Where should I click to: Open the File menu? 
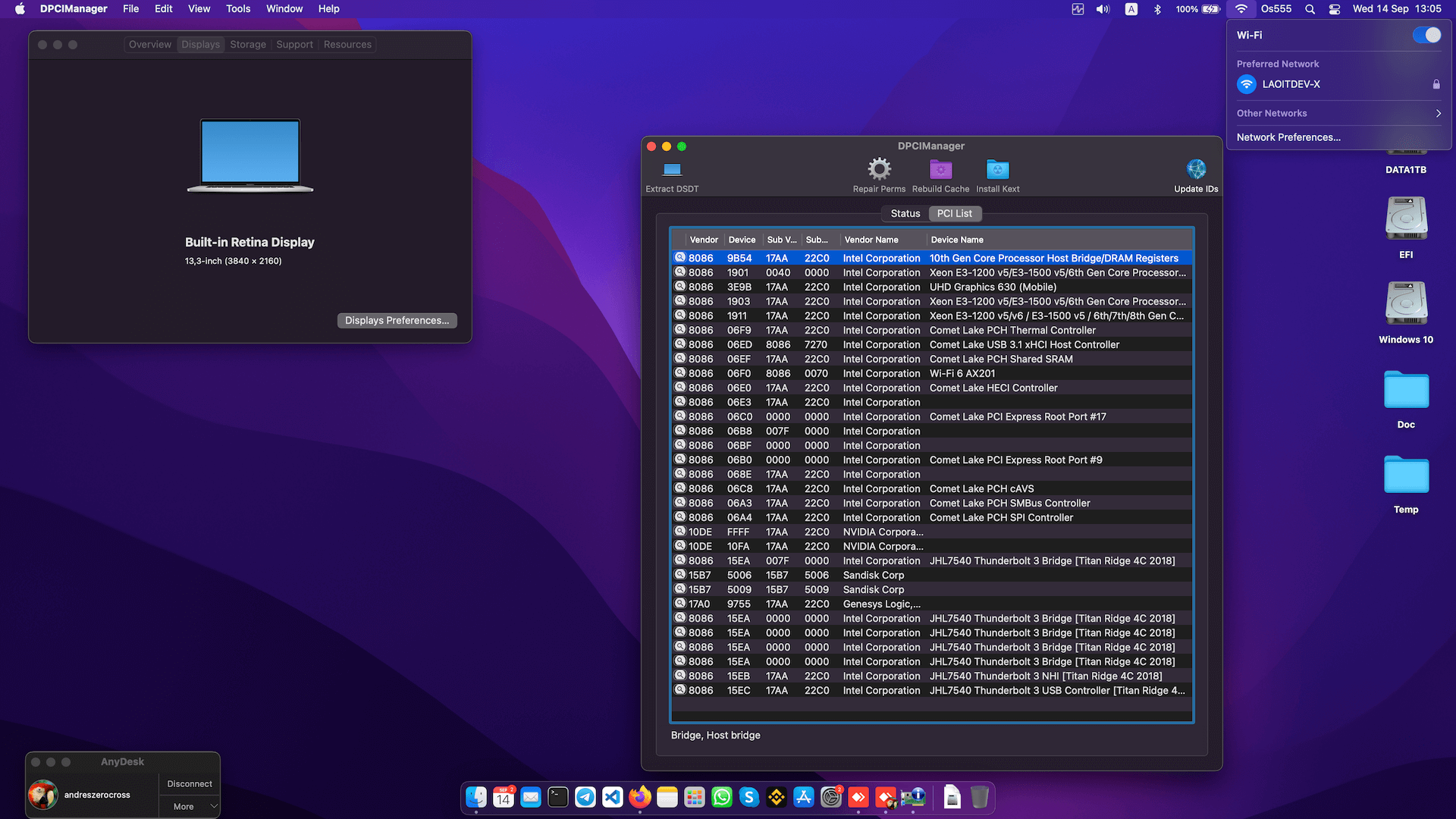(131, 9)
